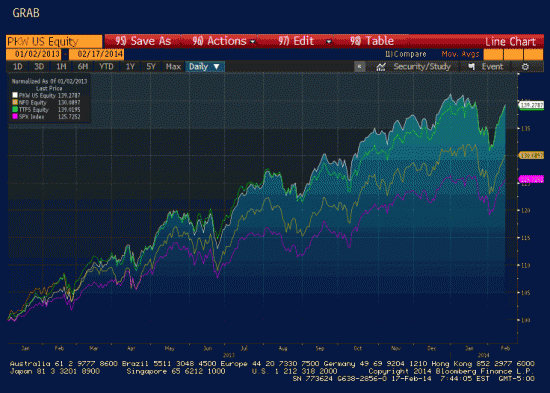
Task: Click the magenta SPX Index legend swatch
Action: [15, 116]
